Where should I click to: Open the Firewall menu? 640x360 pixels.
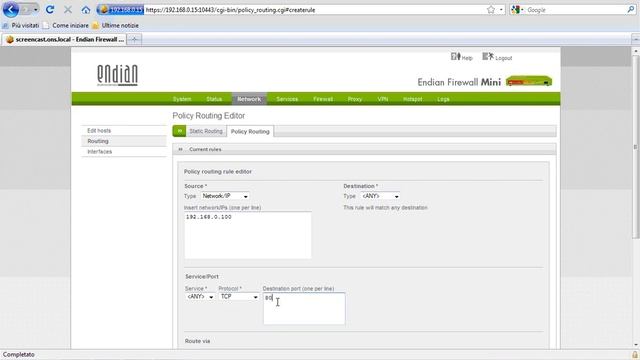[323, 99]
